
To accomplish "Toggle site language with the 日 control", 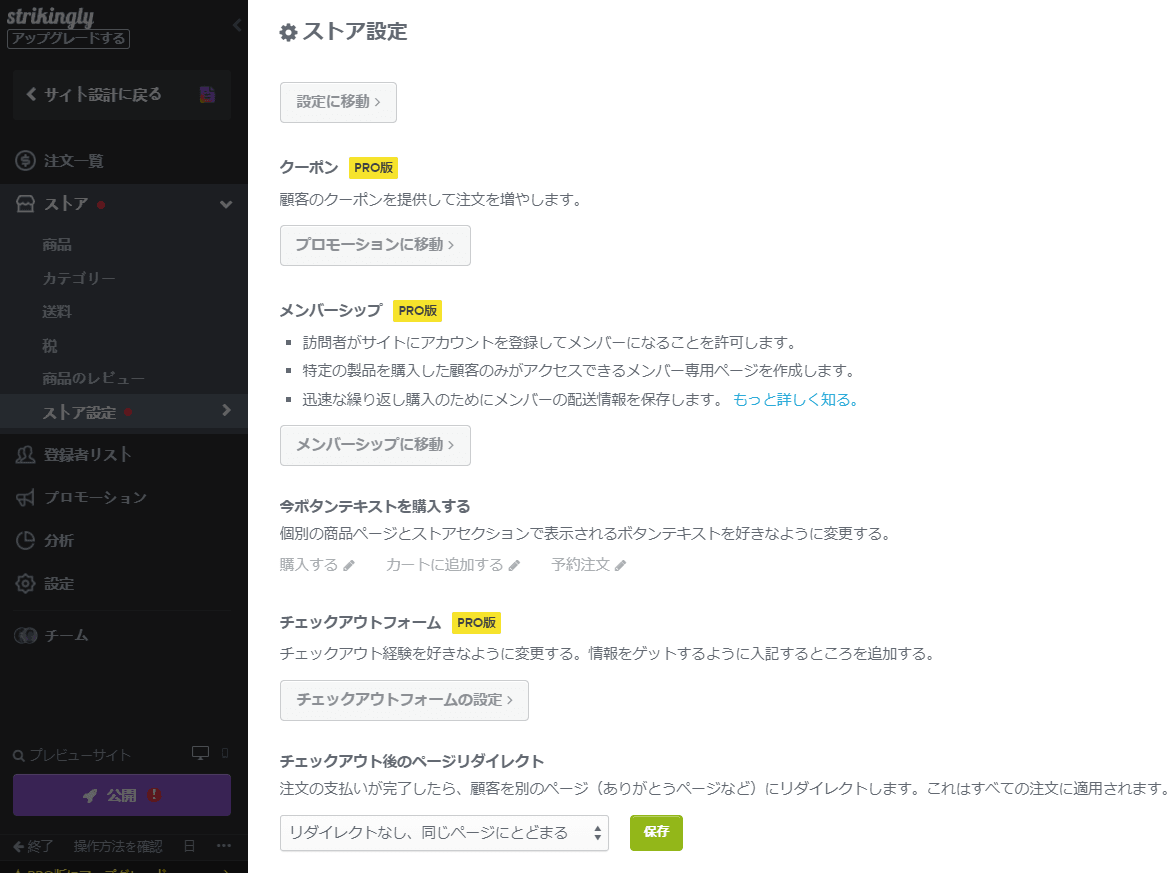I will [188, 846].
